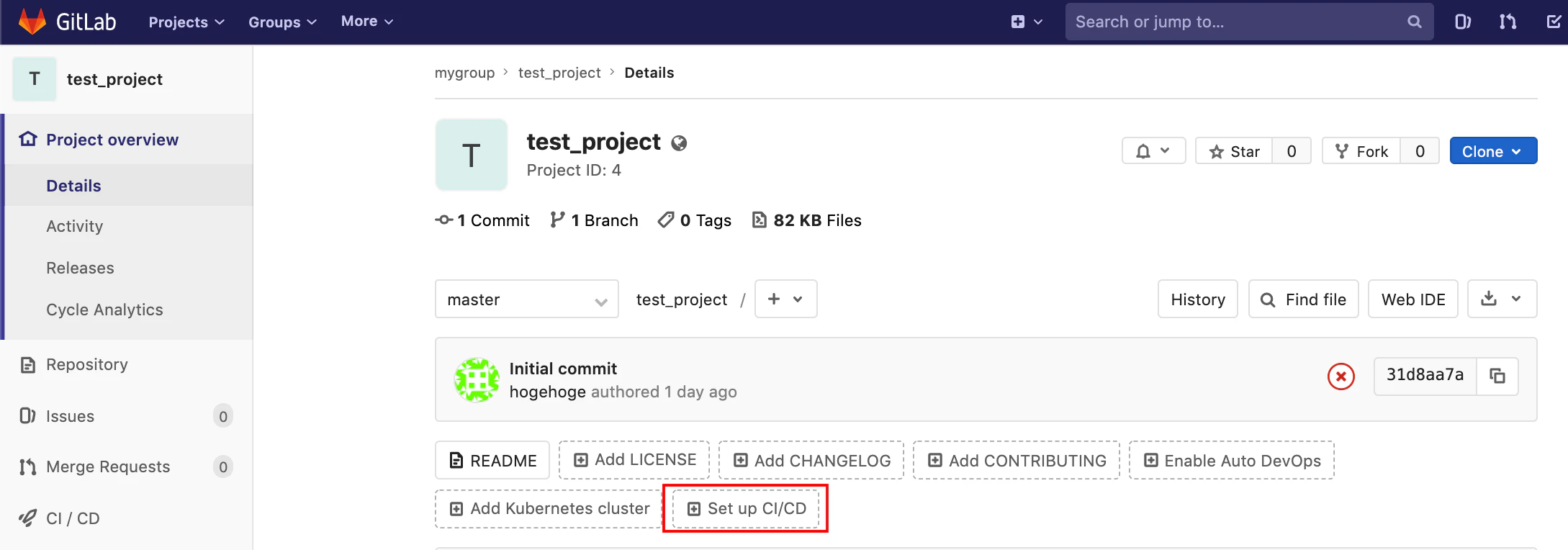Follow the mygroup breadcrumb link
1568x550 pixels.
point(464,73)
